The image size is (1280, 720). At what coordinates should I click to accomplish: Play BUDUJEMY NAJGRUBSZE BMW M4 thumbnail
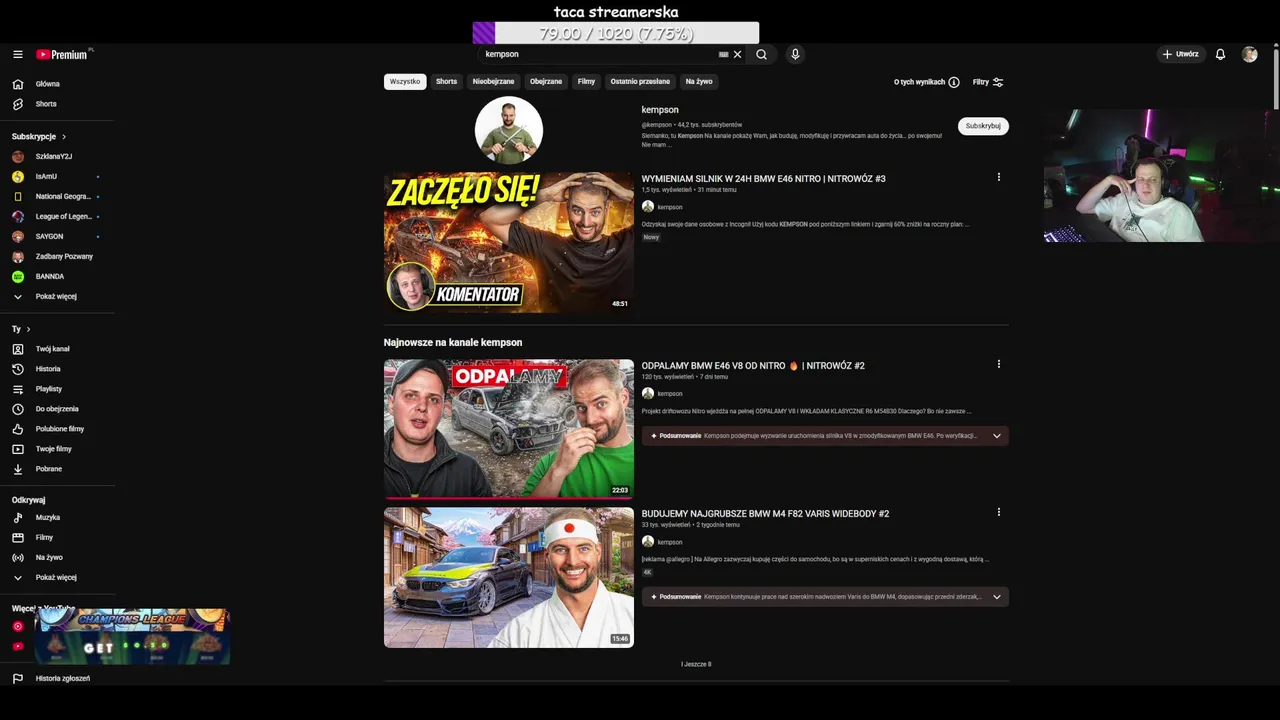tap(509, 577)
